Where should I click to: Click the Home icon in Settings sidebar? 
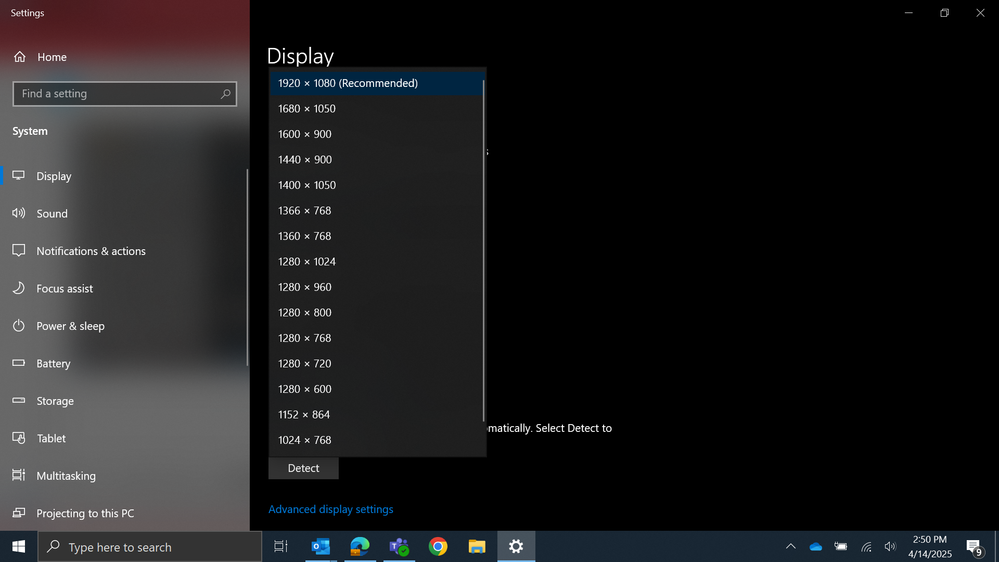tap(20, 57)
